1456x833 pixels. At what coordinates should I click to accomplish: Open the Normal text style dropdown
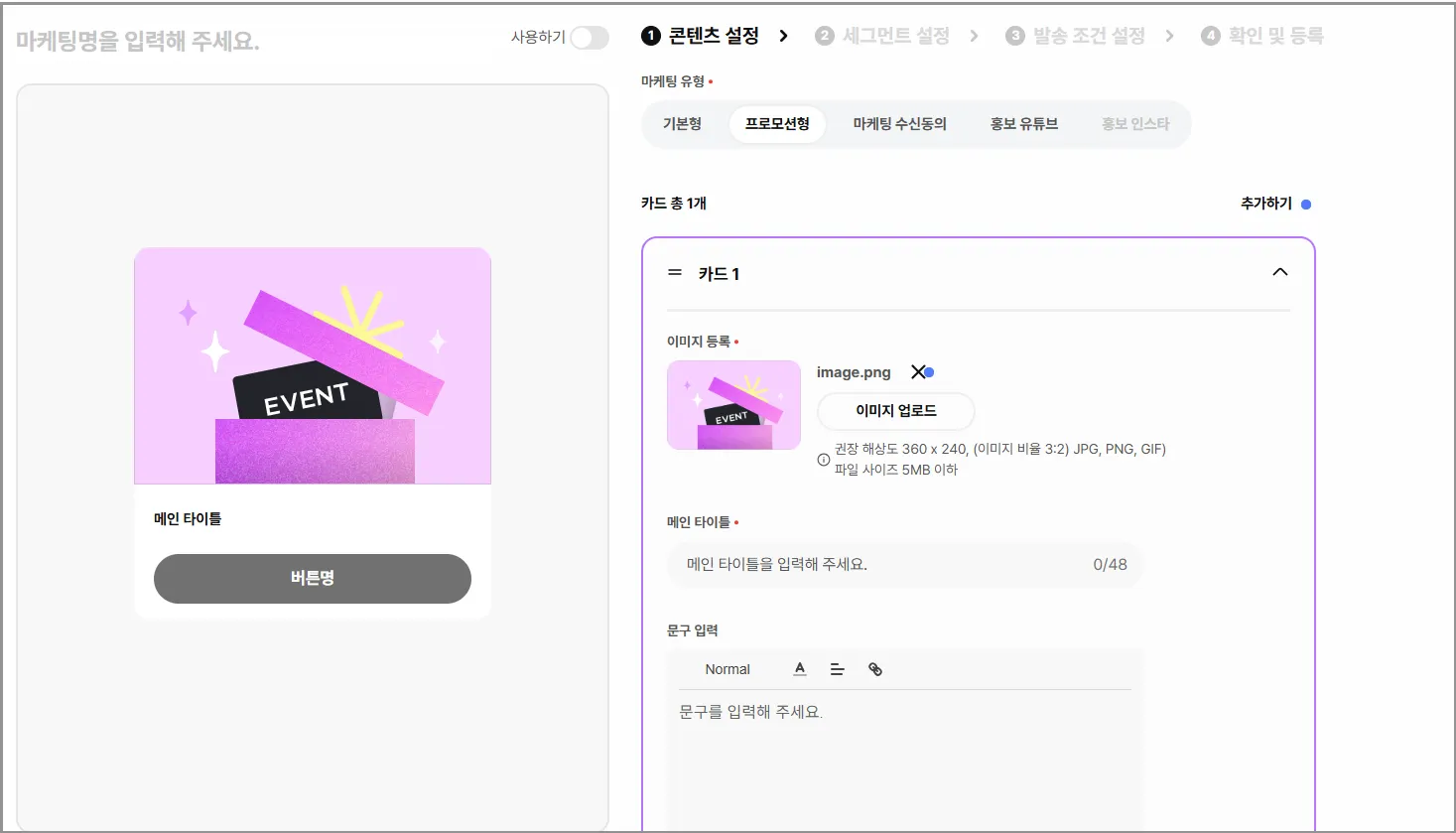coord(728,669)
